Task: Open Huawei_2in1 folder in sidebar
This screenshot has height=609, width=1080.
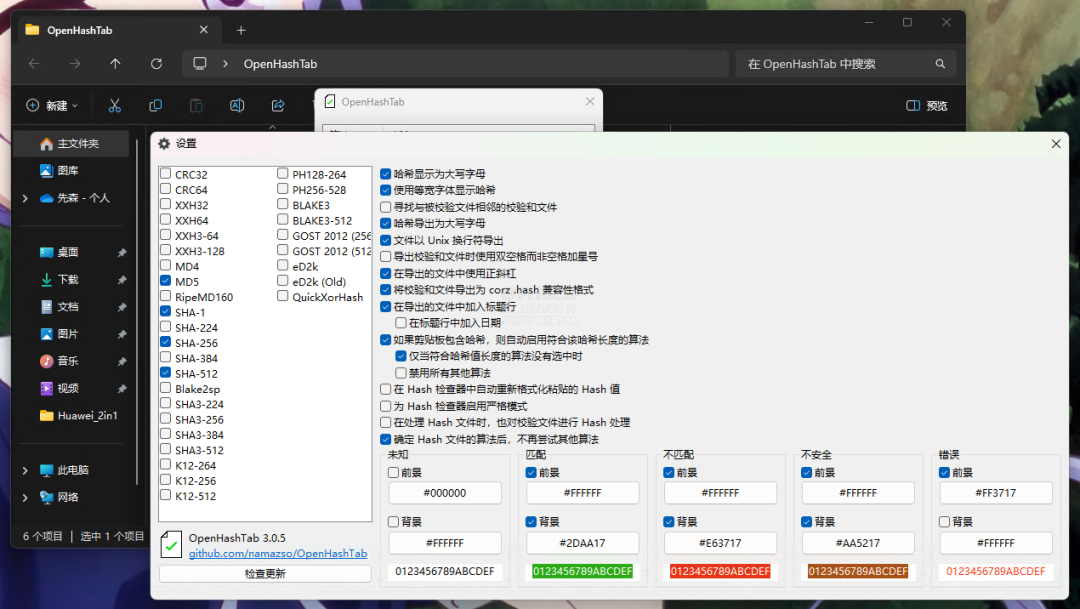Action: 79,415
